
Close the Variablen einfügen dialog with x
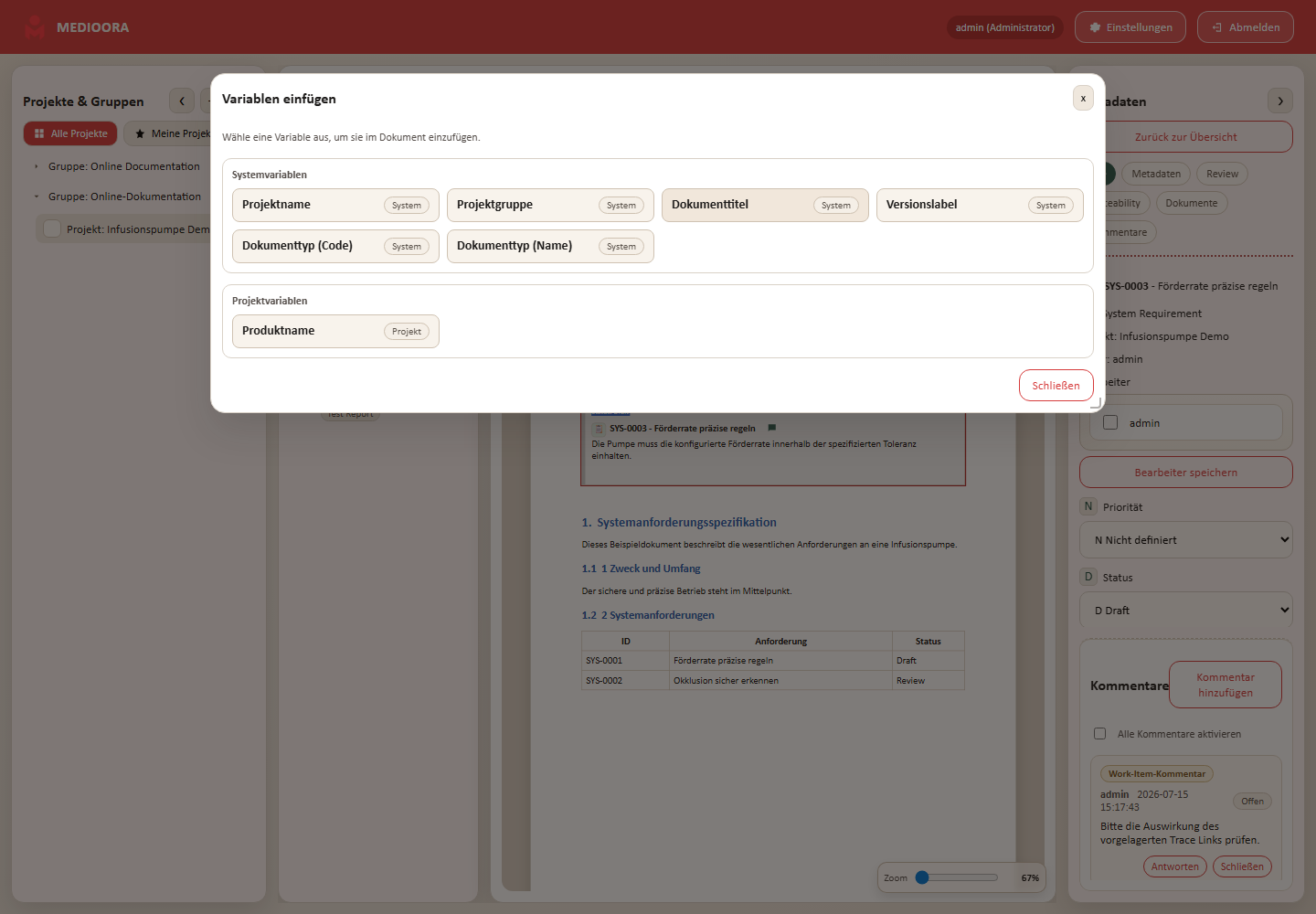[1083, 98]
